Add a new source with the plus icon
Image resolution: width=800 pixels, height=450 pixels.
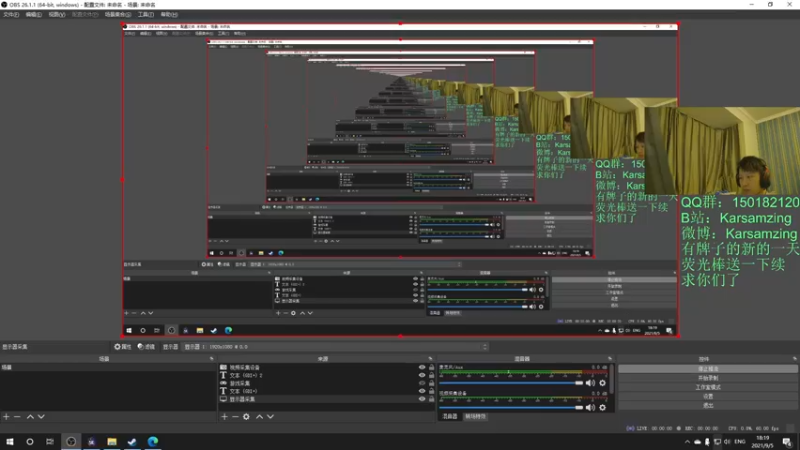coord(224,417)
